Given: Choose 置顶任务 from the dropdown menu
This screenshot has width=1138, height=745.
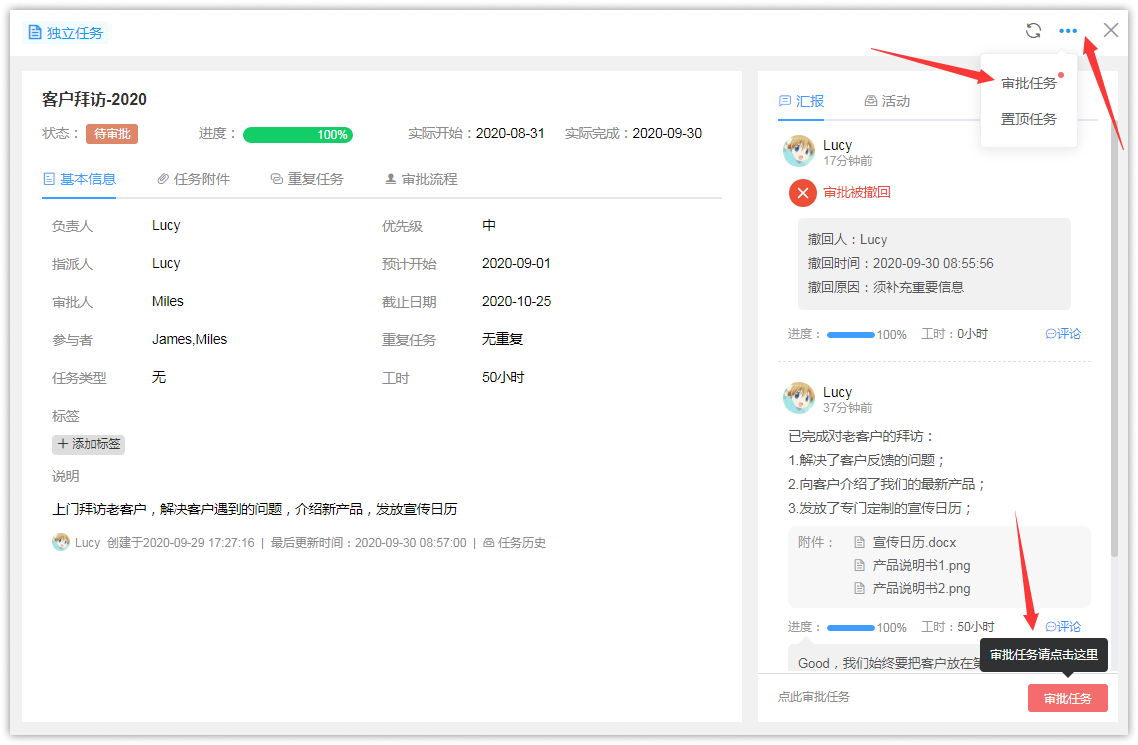Looking at the screenshot, I should tap(1029, 119).
